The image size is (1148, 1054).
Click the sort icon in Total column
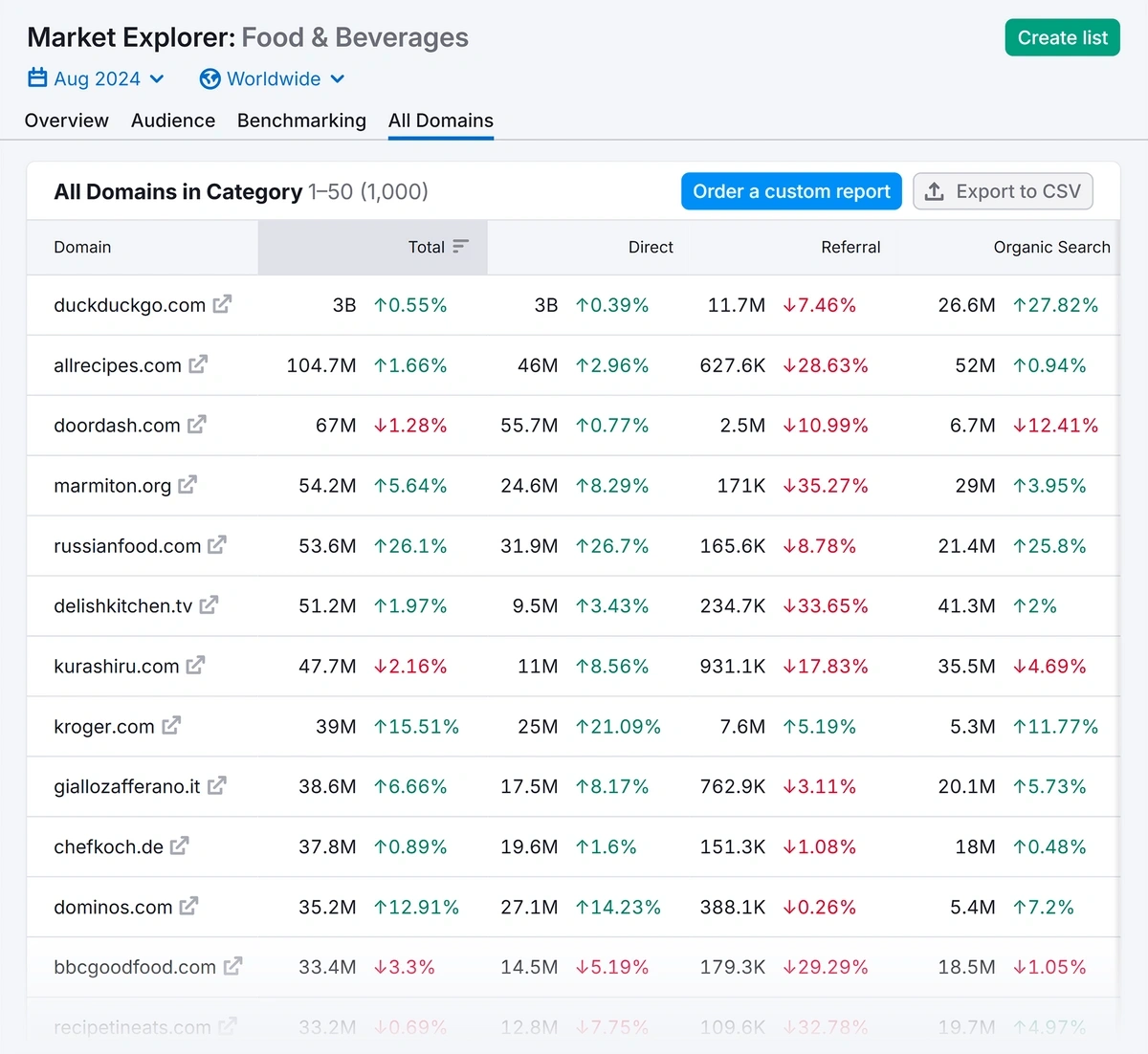460,247
